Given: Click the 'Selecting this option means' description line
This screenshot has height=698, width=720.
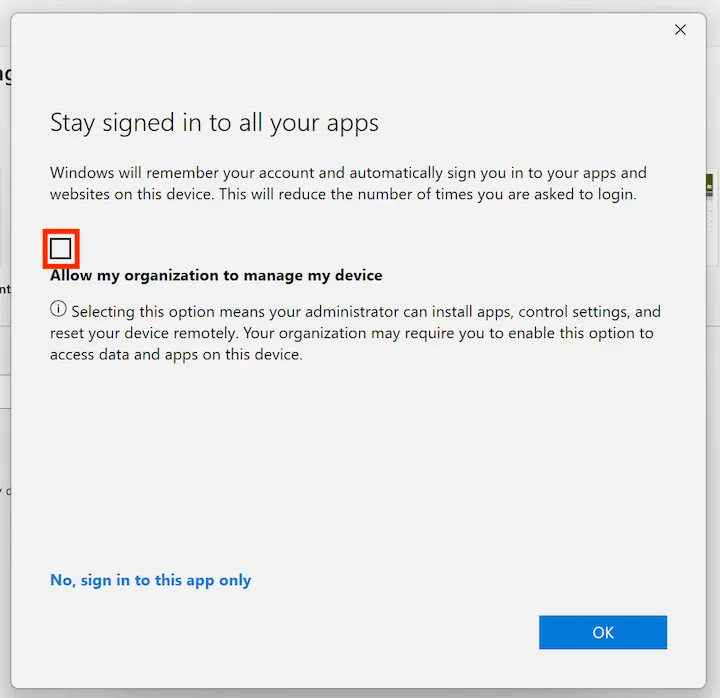Looking at the screenshot, I should [365, 311].
